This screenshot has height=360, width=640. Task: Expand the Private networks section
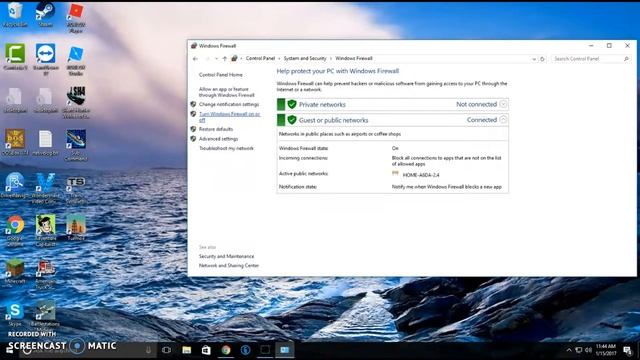pyautogui.click(x=503, y=104)
